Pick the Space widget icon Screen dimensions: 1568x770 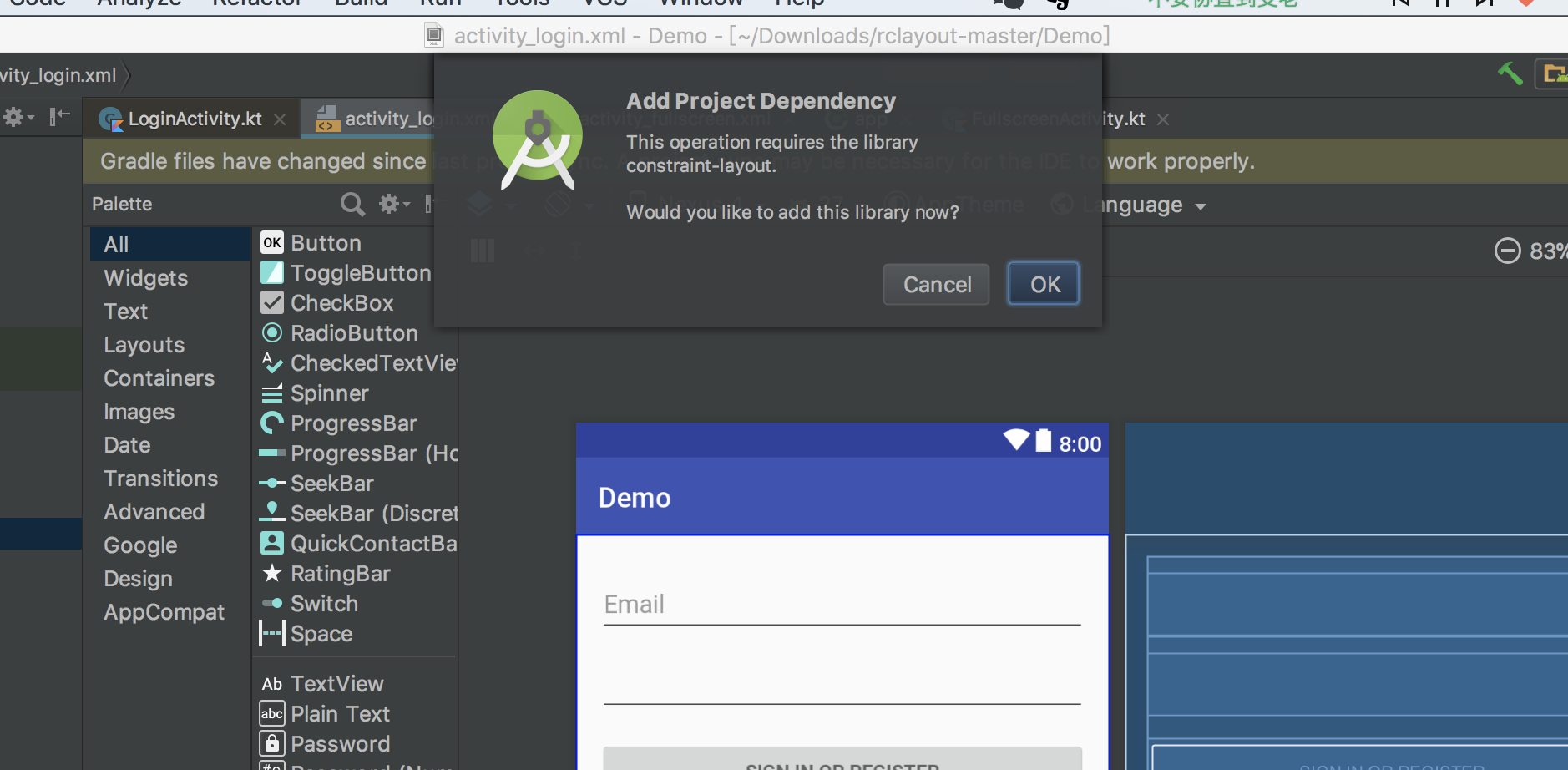tap(272, 633)
